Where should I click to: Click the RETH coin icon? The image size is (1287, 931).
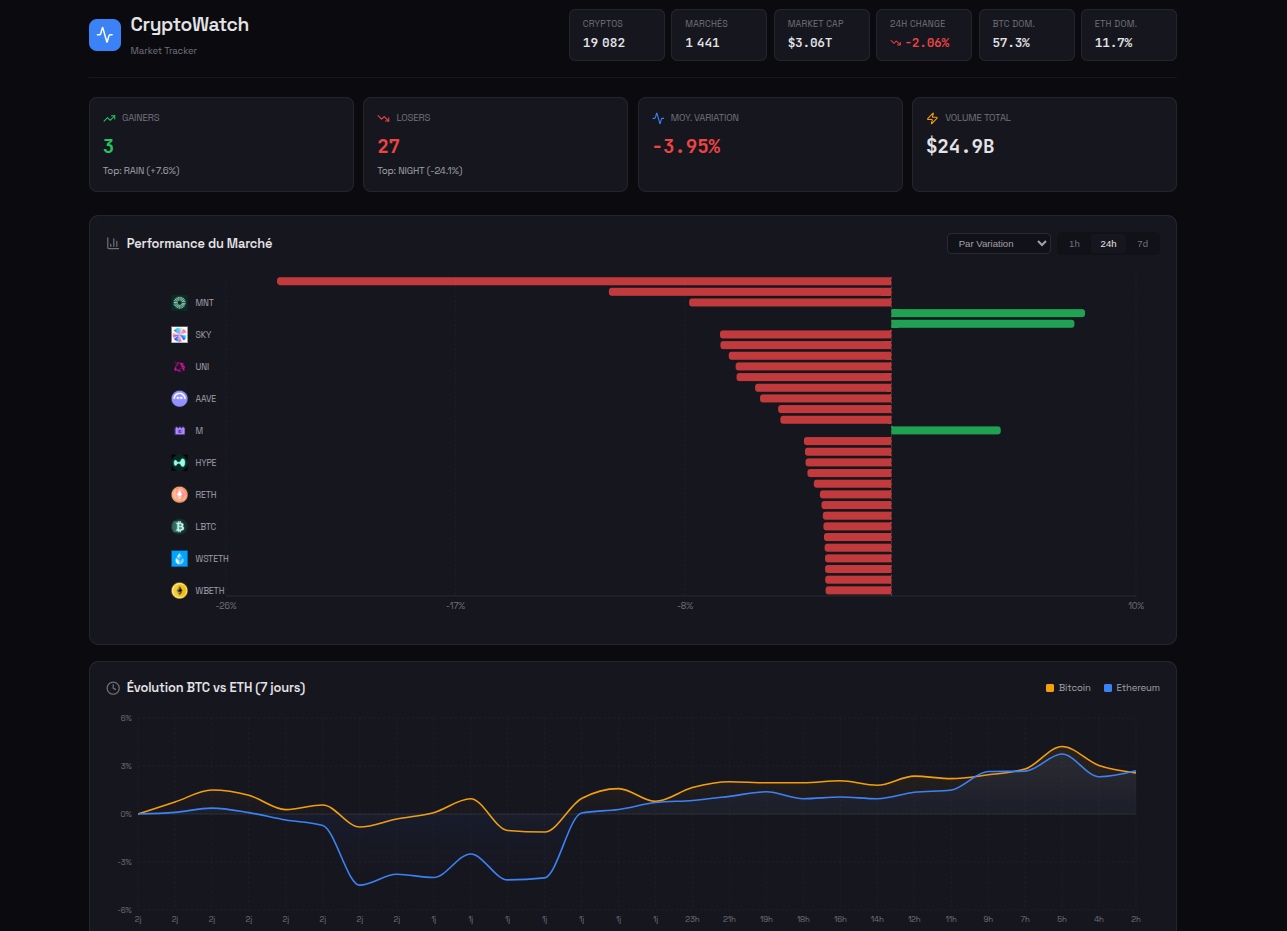pyautogui.click(x=179, y=495)
